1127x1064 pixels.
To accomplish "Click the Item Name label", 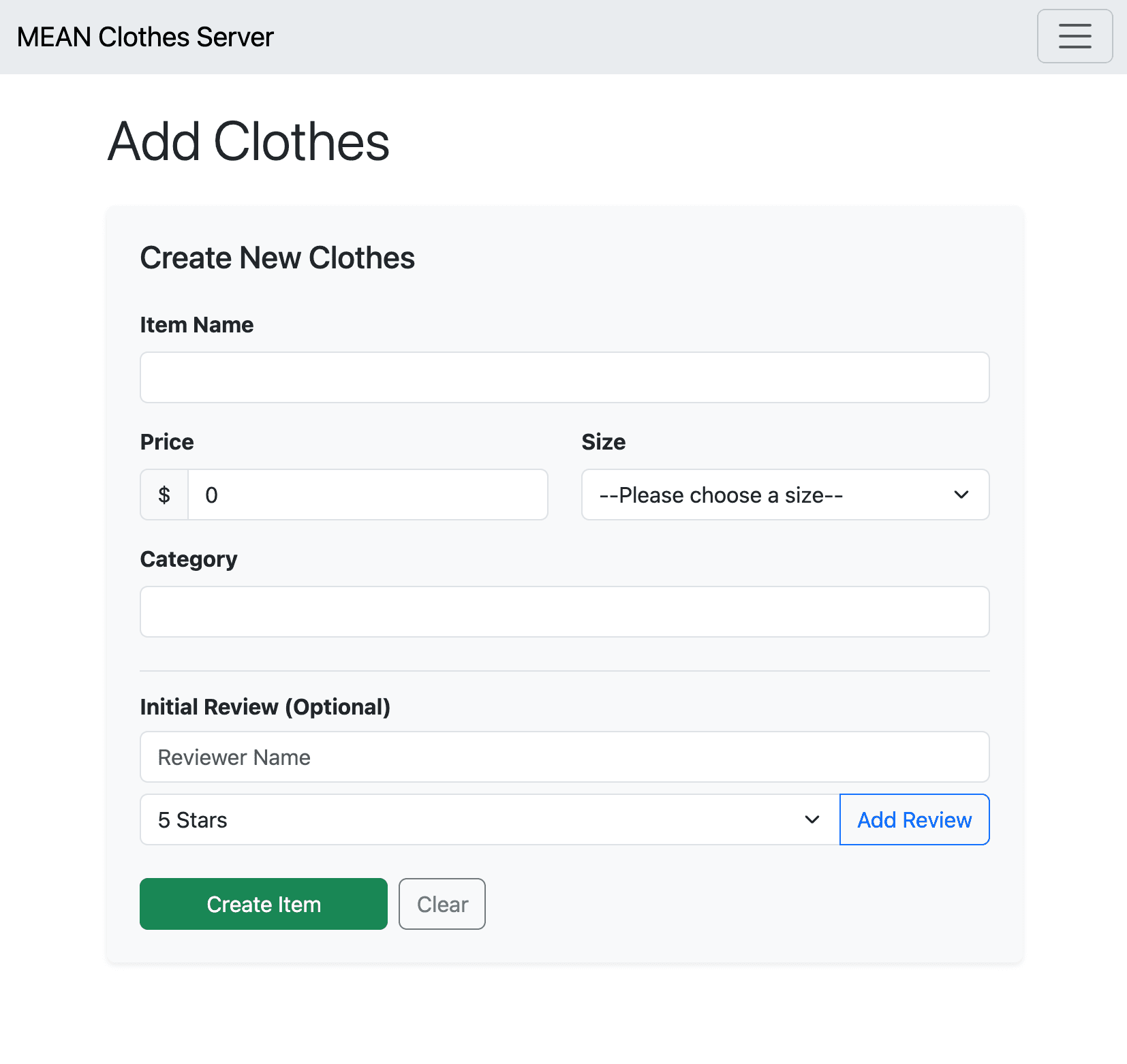I will [x=197, y=325].
